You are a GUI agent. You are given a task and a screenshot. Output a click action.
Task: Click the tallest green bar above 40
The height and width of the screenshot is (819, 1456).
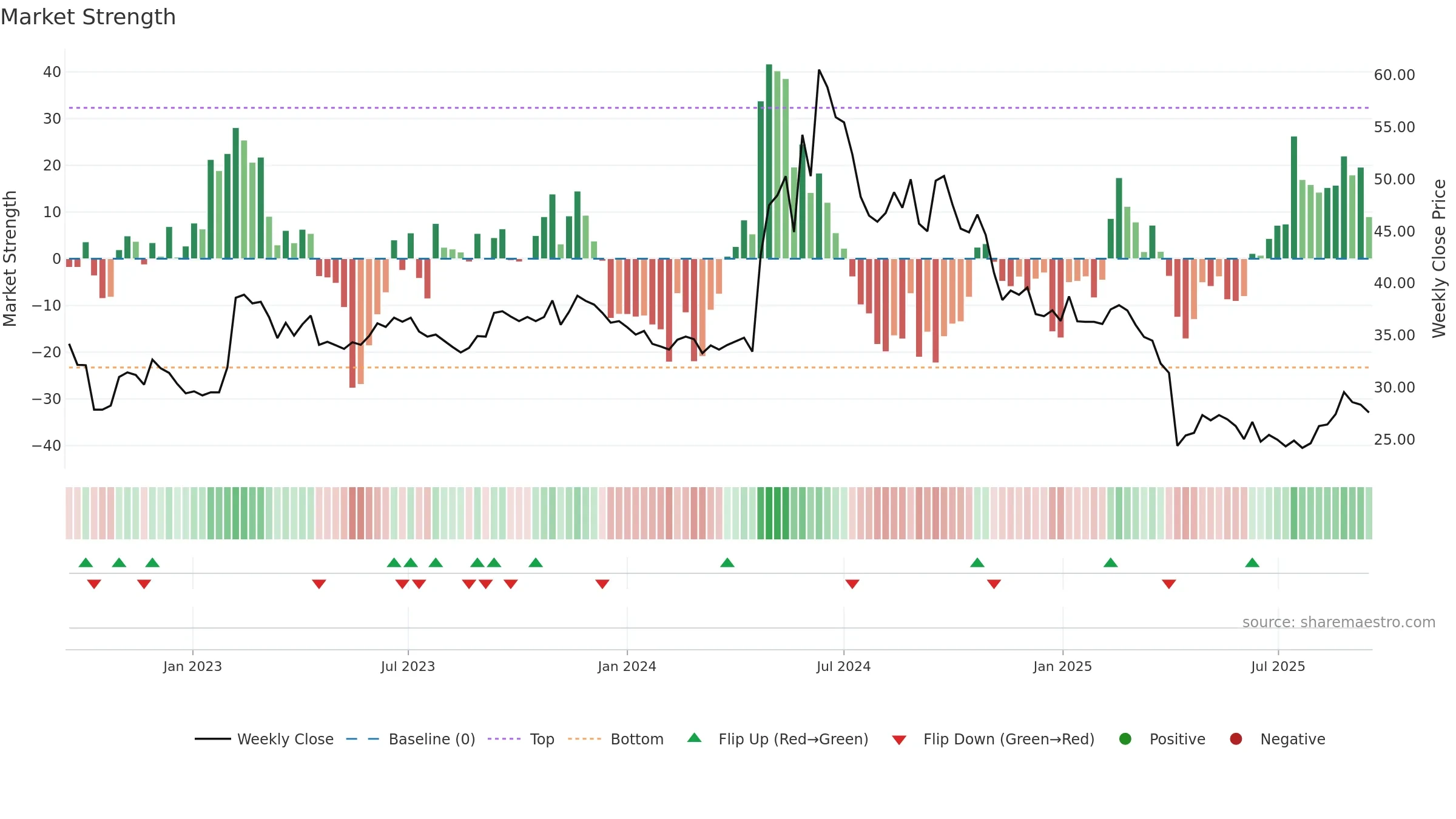(769, 161)
